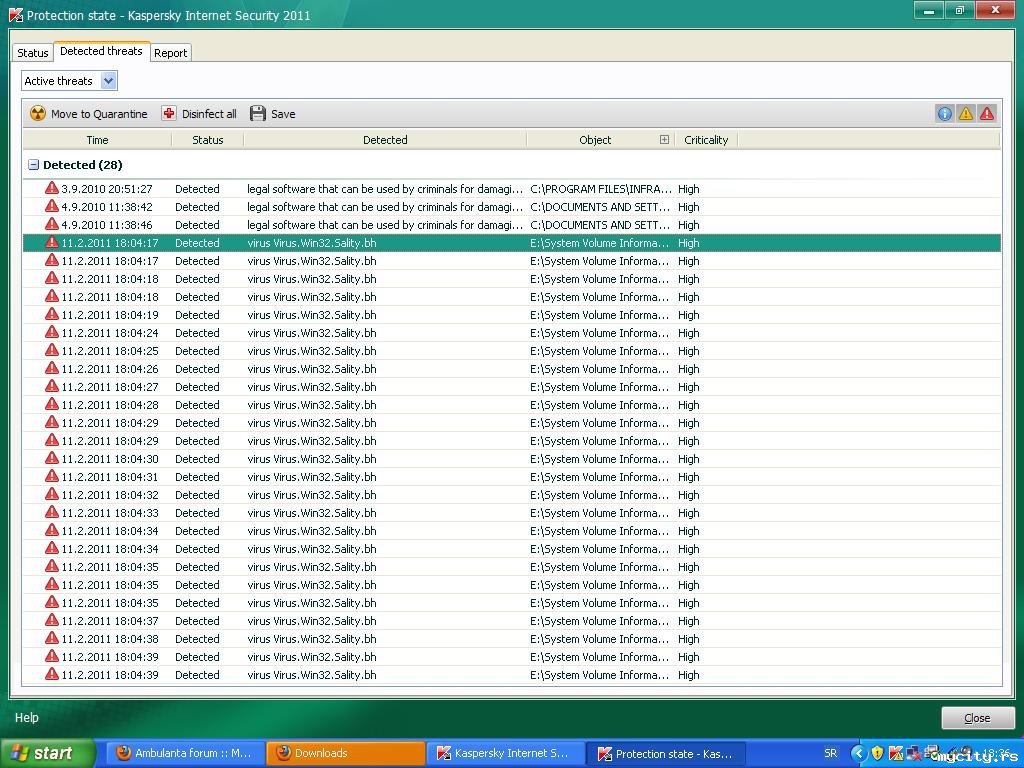Screen dimensions: 1024x768
Task: Collapse the Detected (28) group
Action: [x=33, y=165]
